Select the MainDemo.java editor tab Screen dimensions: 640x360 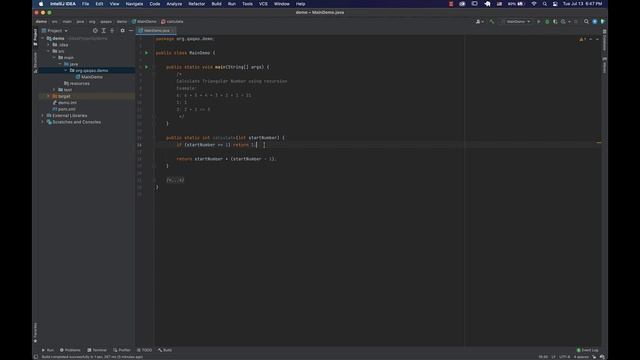point(156,31)
